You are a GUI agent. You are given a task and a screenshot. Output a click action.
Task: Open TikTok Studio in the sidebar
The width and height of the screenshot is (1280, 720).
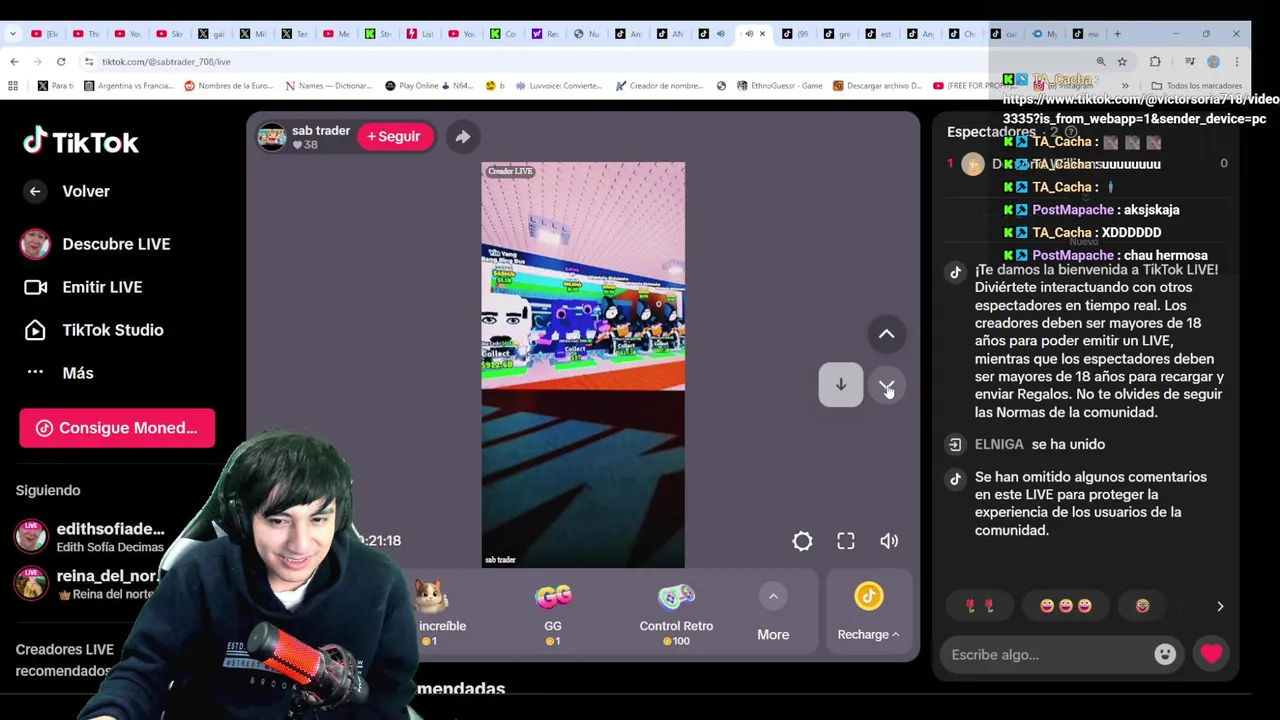93,330
